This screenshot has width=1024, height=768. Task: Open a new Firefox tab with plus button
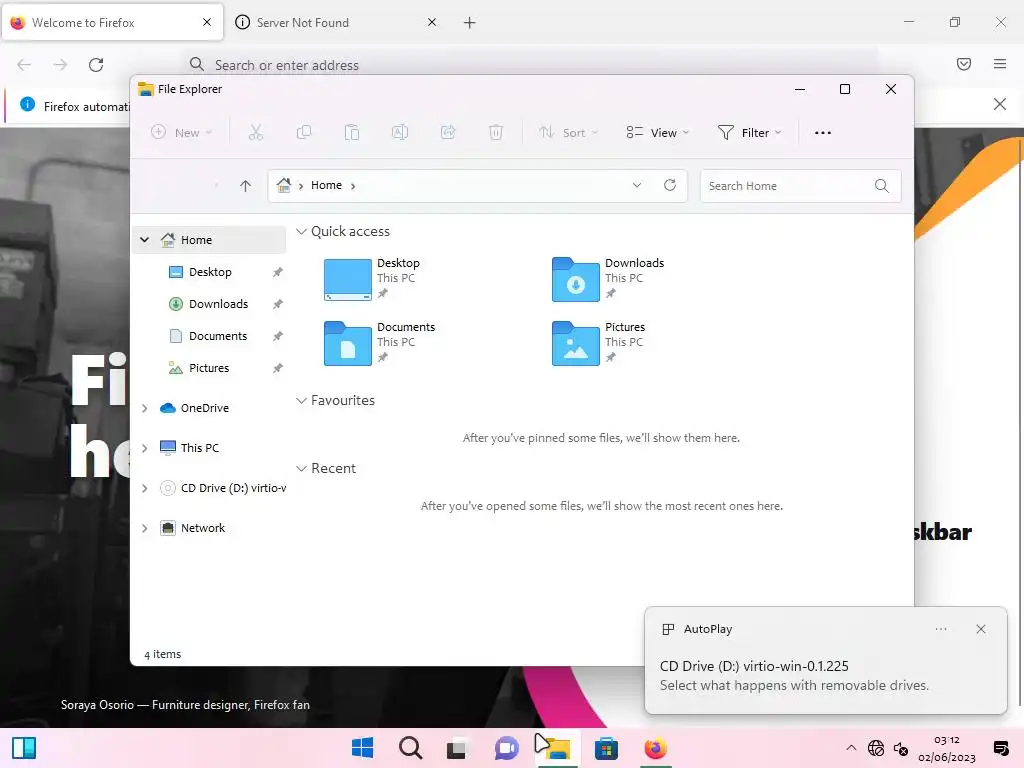click(x=470, y=23)
